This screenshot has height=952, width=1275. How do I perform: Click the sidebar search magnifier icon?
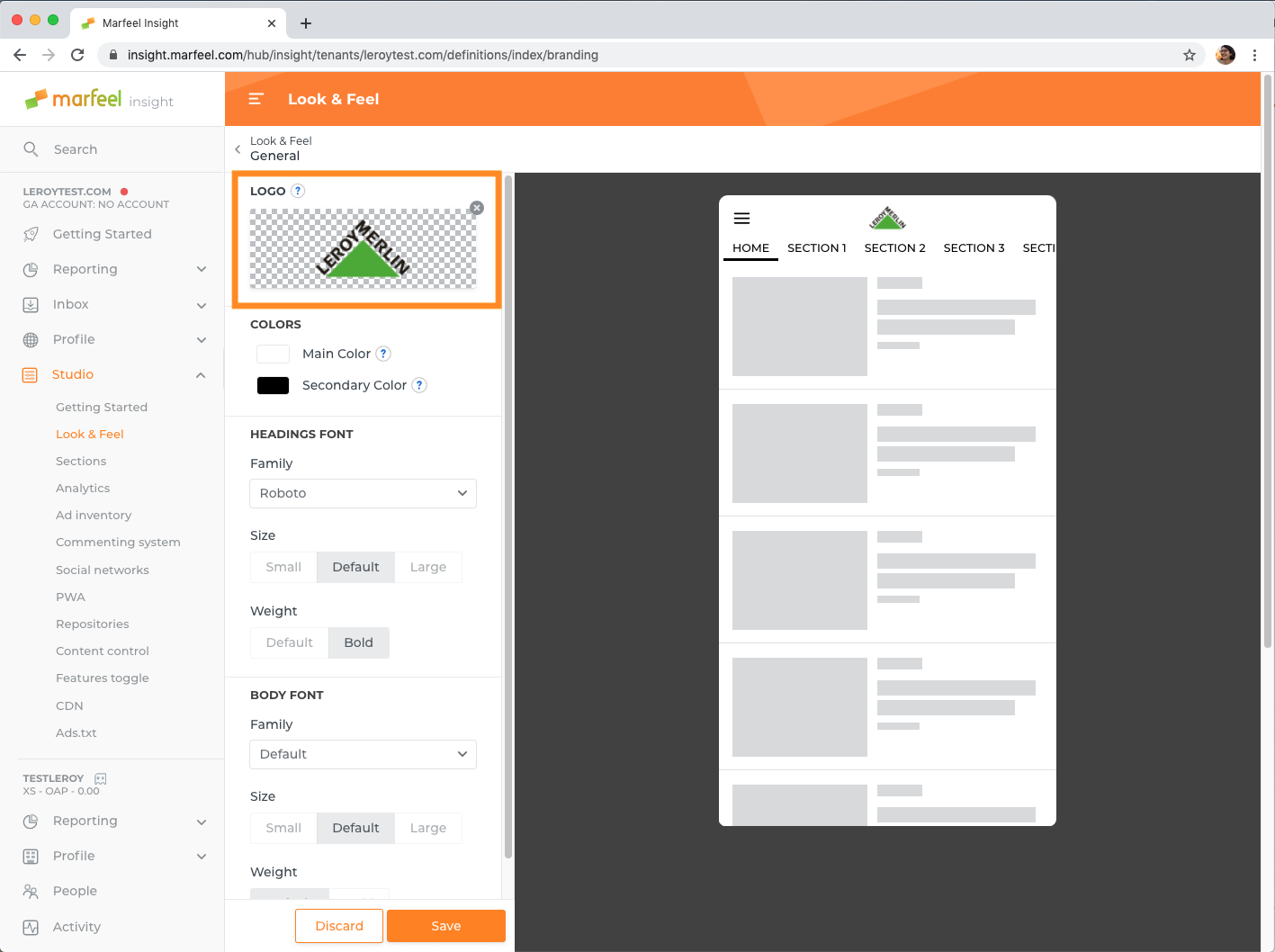pyautogui.click(x=31, y=149)
